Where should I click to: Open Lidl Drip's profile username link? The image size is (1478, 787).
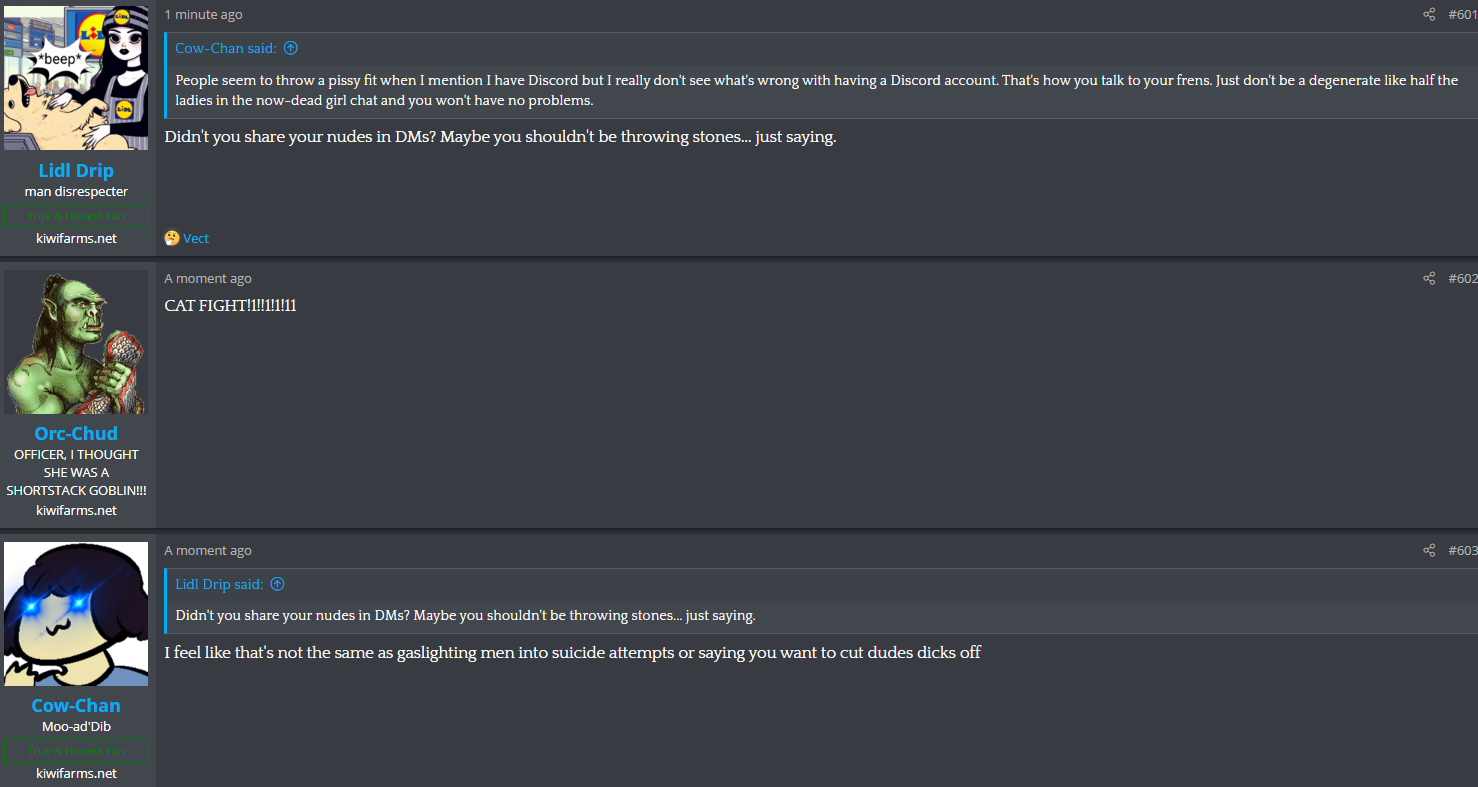tap(76, 170)
